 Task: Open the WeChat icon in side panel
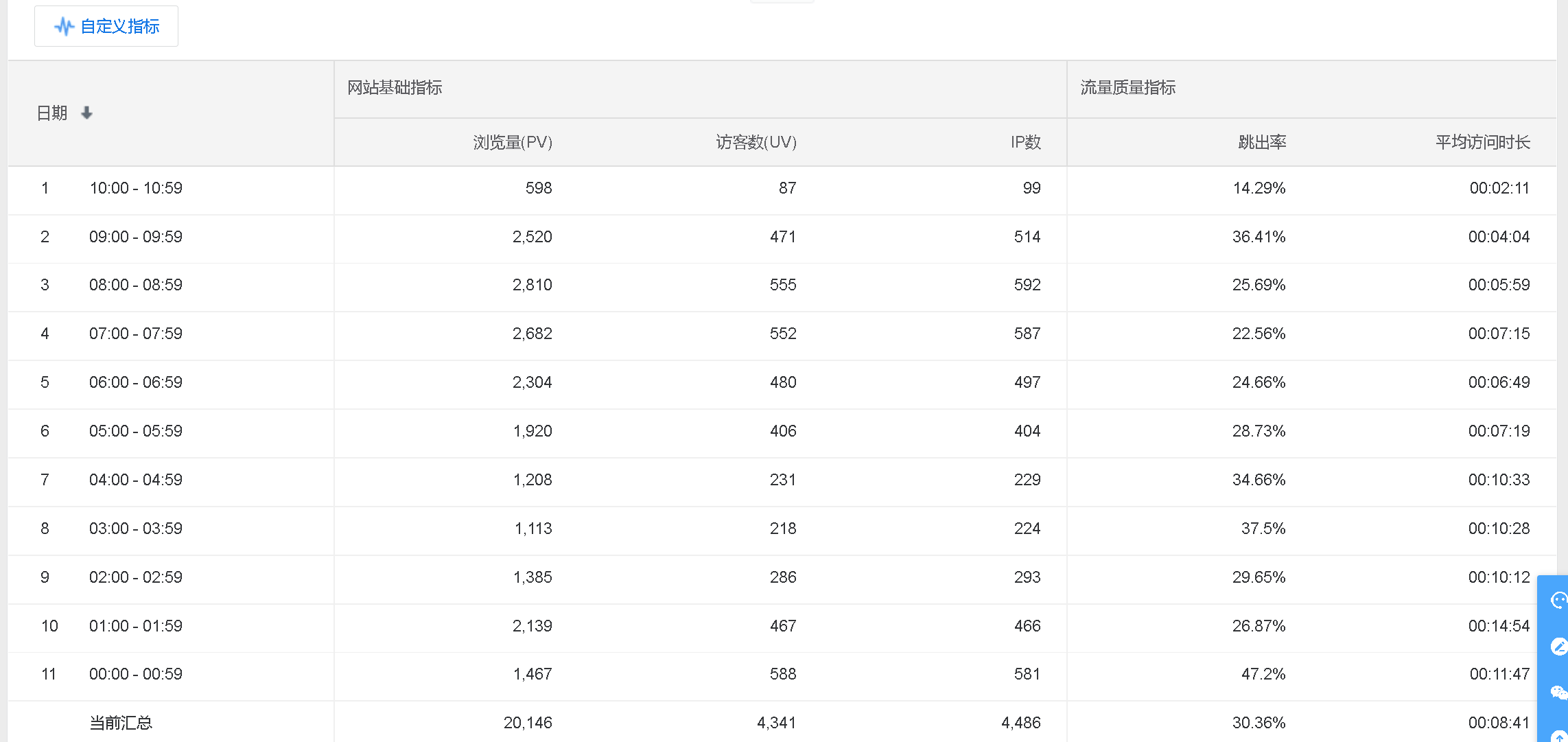click(x=1558, y=692)
